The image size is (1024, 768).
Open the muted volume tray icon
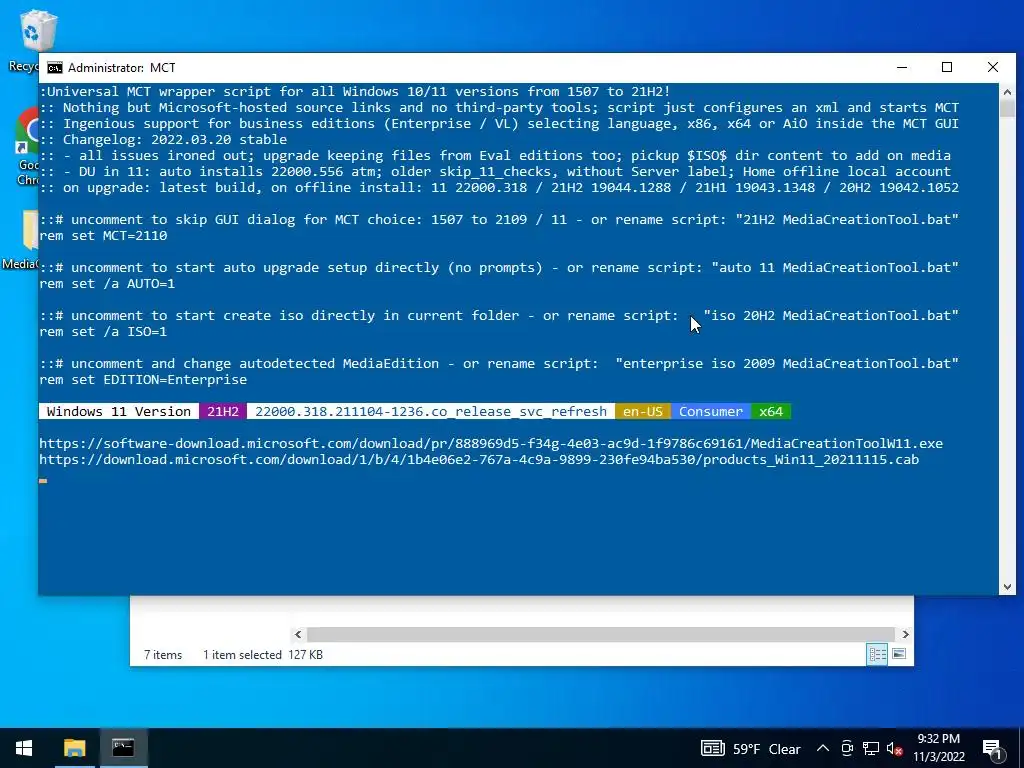pos(894,748)
